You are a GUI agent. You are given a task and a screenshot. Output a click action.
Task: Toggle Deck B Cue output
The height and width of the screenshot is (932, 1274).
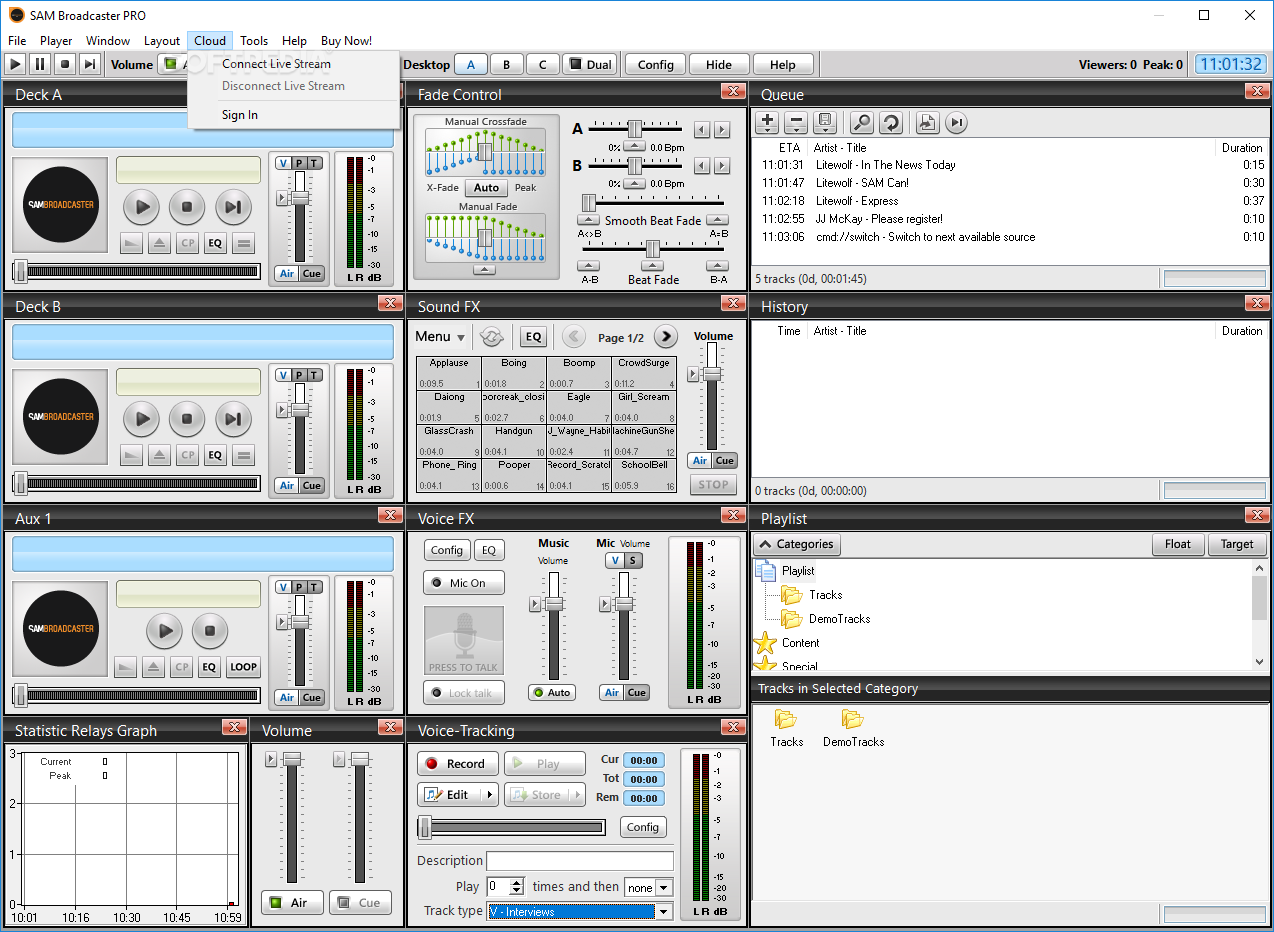312,486
